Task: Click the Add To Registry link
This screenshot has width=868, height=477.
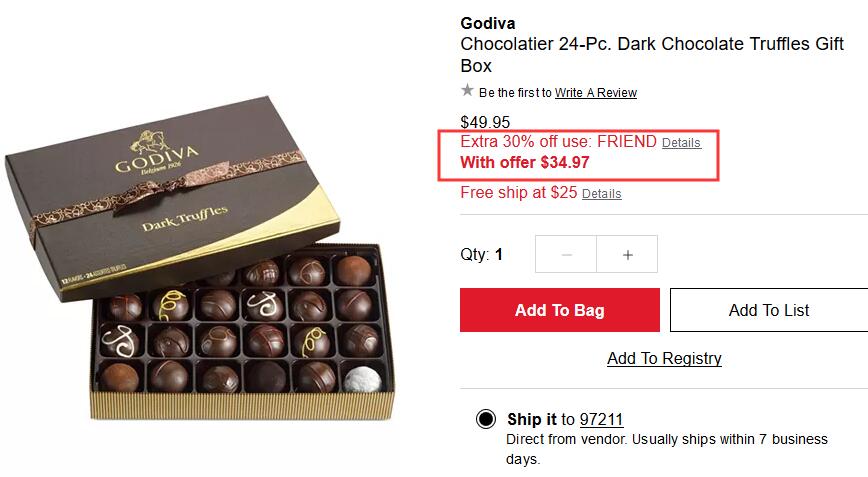Action: [x=664, y=359]
